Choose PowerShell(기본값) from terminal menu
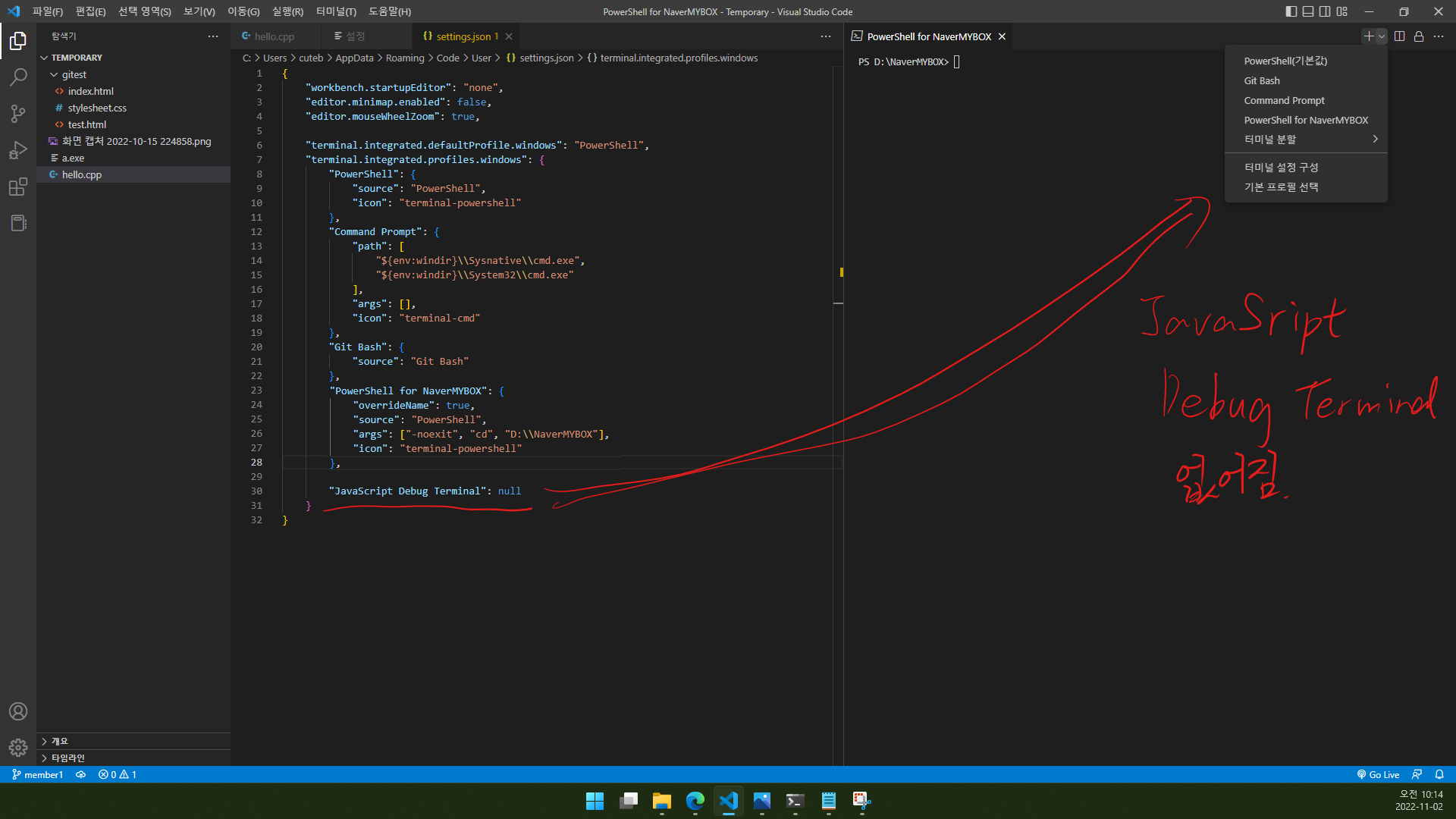Image resolution: width=1456 pixels, height=819 pixels. pos(1306,61)
